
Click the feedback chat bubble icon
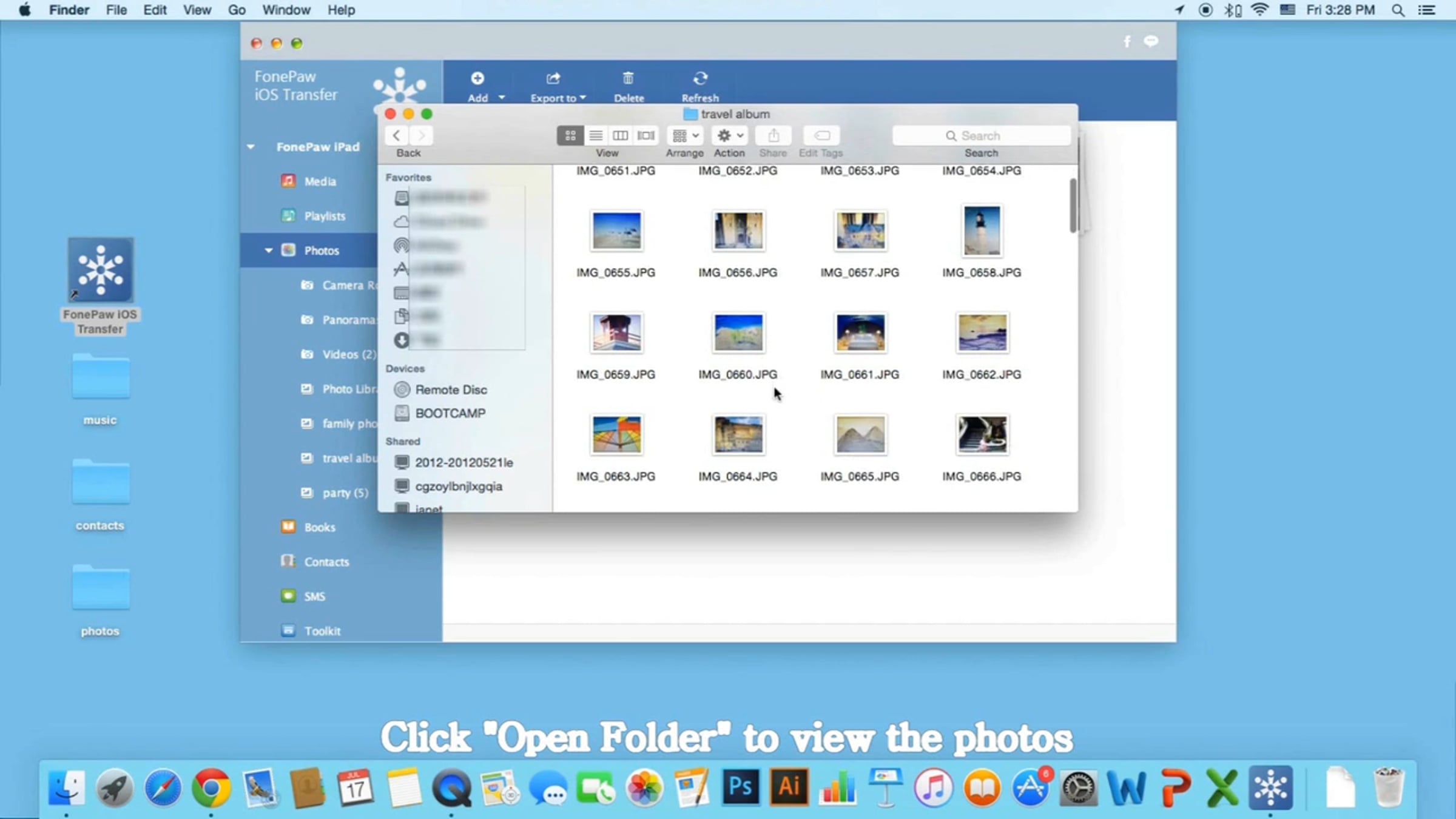tap(1151, 41)
